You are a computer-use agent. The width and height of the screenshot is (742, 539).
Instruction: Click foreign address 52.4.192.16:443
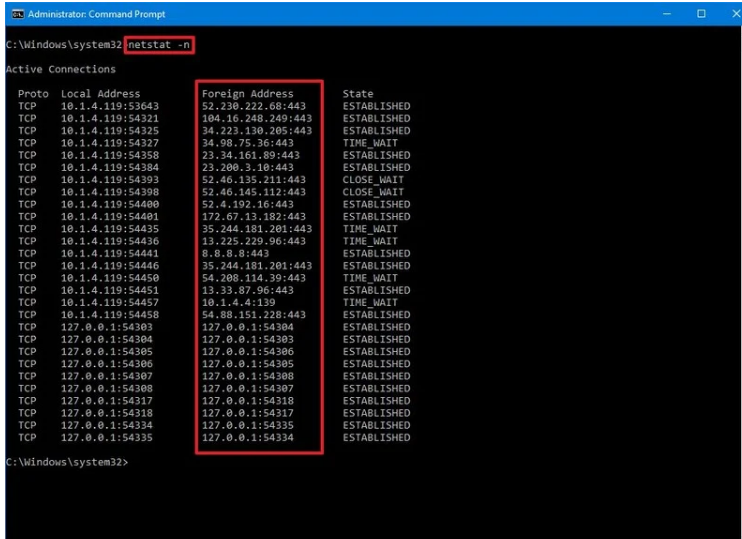click(247, 204)
